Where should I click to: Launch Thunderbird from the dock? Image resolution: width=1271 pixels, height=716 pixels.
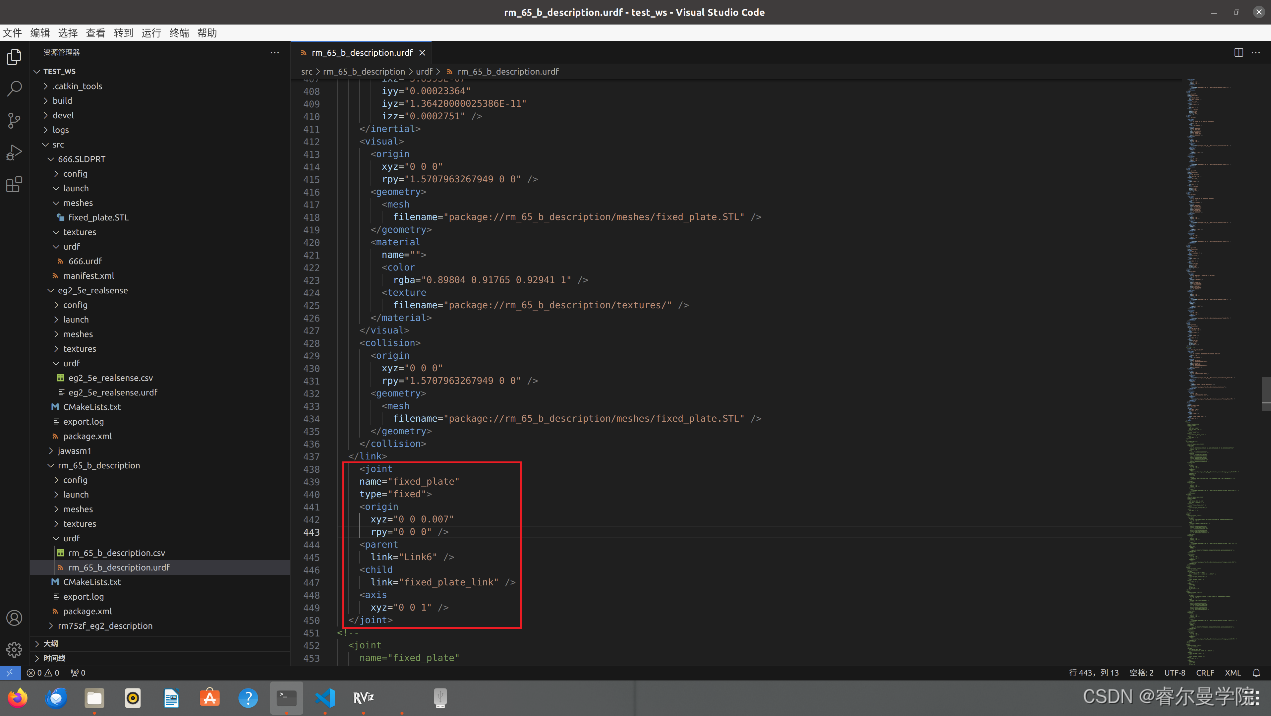tap(56, 698)
